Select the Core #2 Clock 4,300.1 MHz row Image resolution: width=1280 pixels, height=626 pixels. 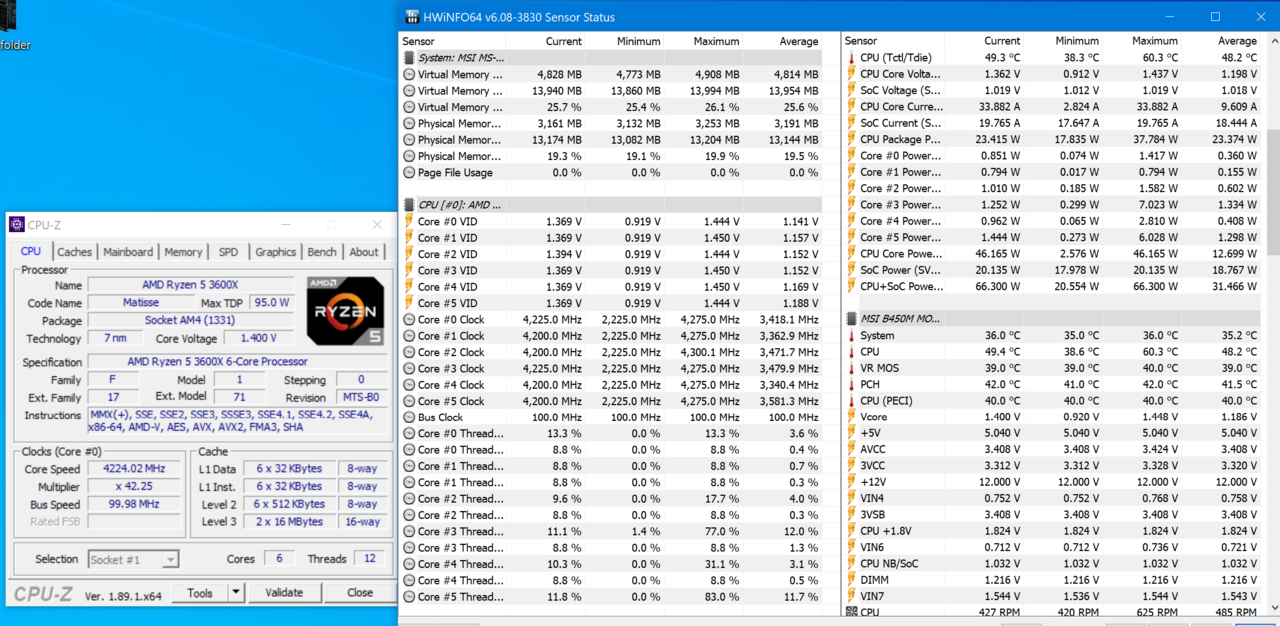[611, 353]
